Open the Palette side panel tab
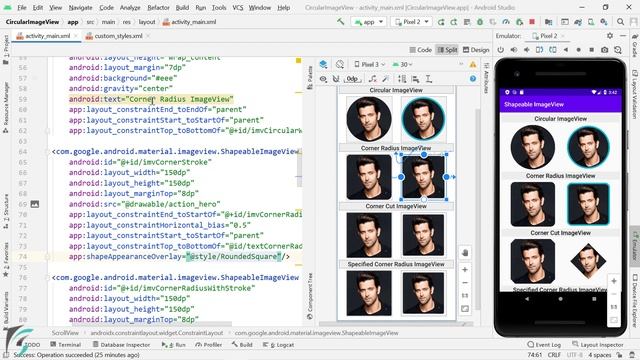640x360 pixels. (310, 78)
